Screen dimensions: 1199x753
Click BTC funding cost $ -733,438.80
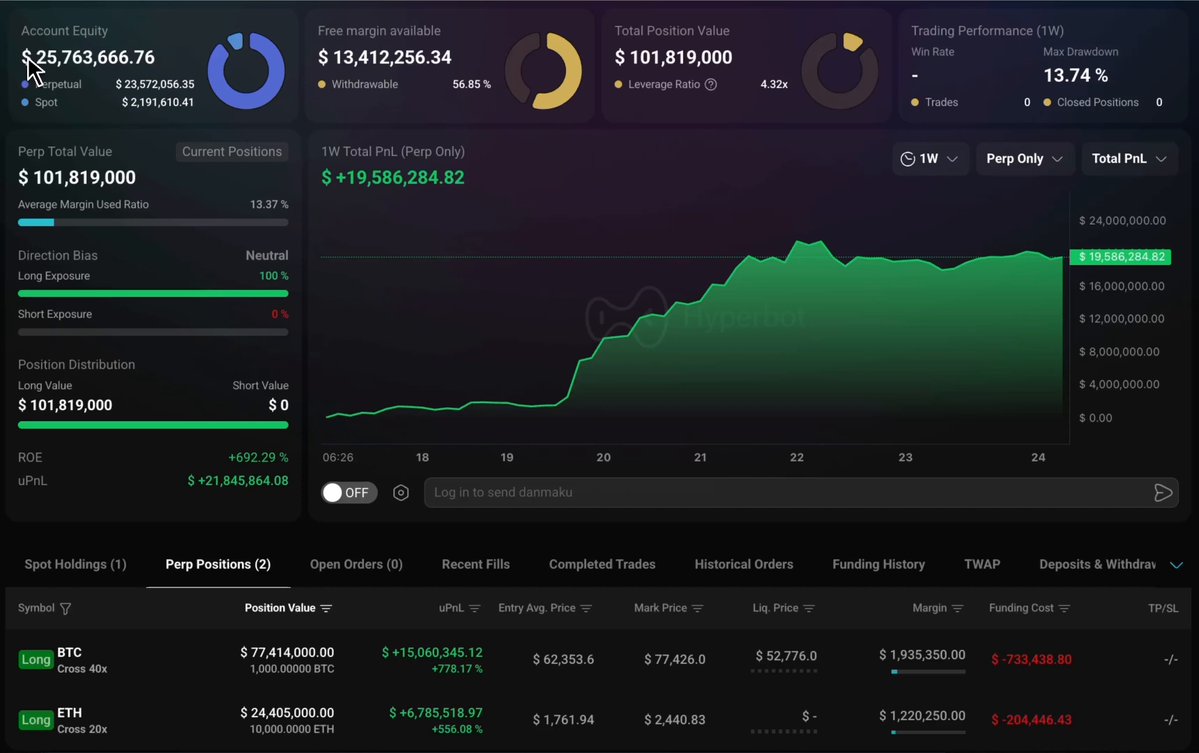tap(1031, 659)
